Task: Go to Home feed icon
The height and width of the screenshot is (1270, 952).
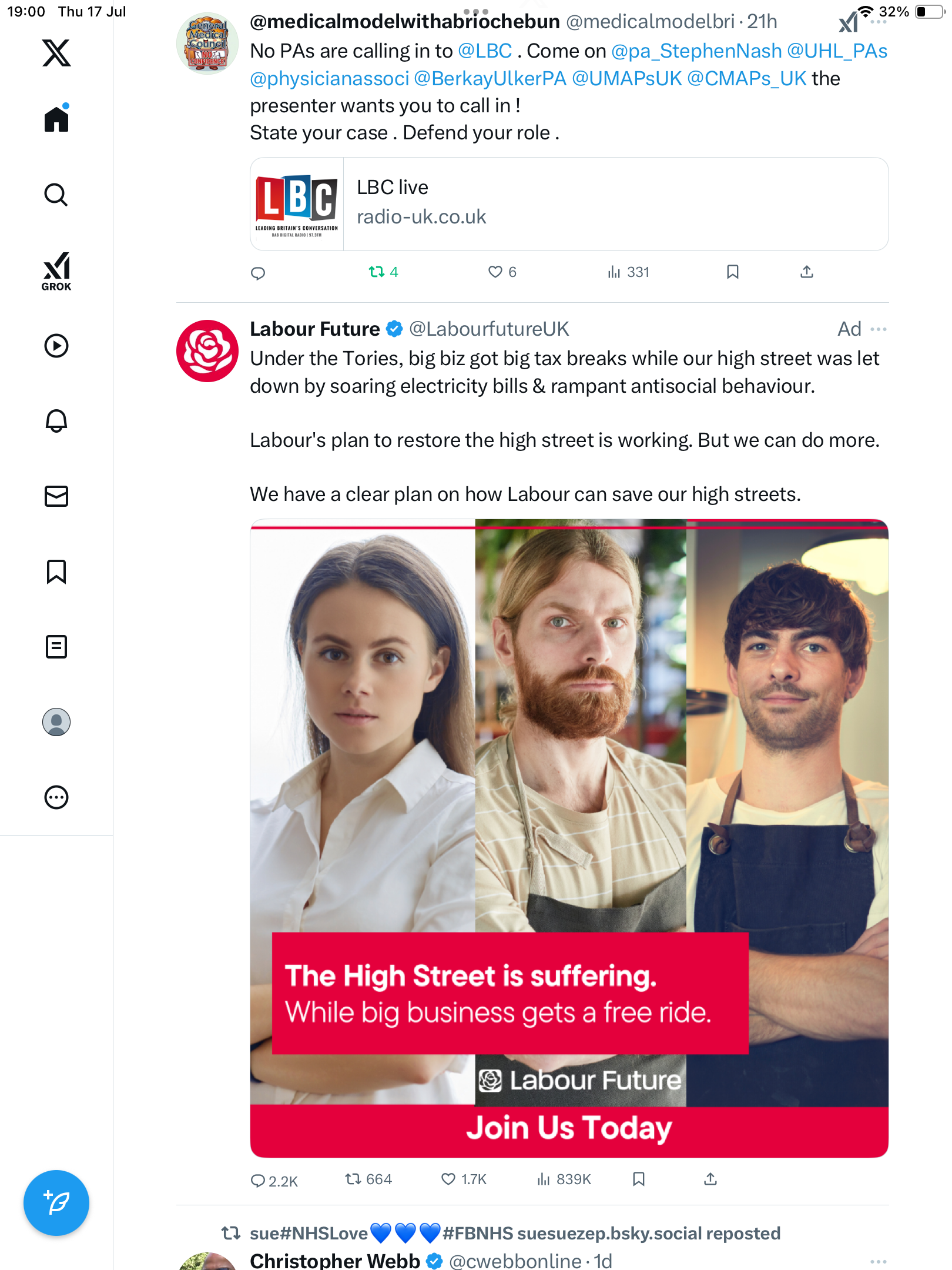Action: click(x=56, y=119)
